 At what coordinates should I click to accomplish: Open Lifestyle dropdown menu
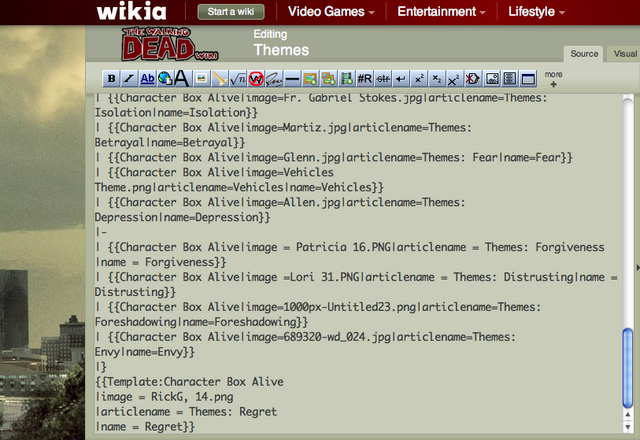536,11
